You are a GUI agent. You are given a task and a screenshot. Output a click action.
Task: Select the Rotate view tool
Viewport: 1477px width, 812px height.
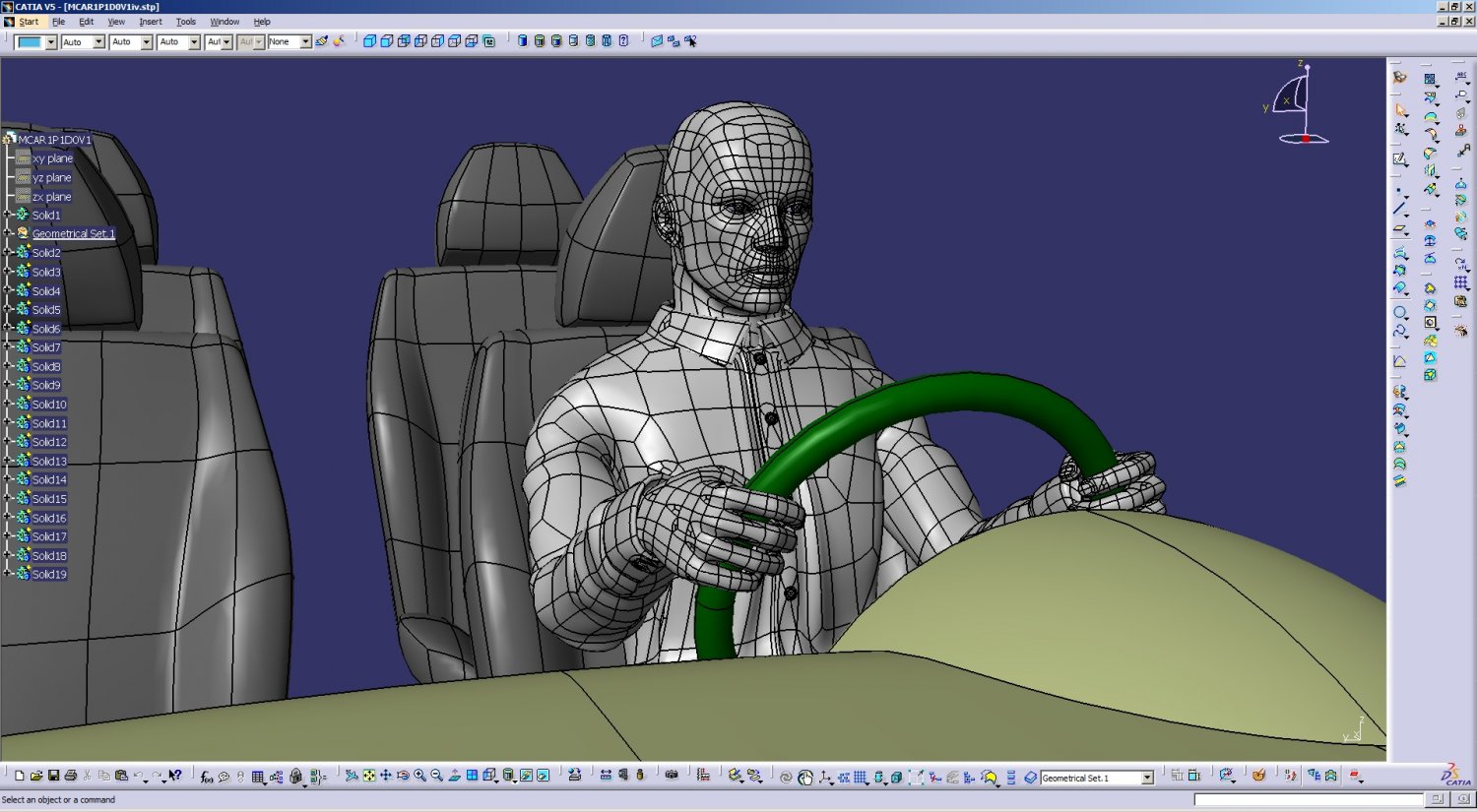(403, 777)
